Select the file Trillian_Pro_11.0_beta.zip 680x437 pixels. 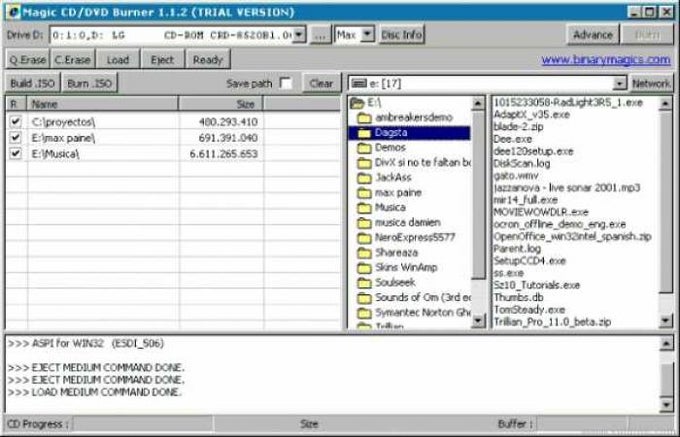pos(552,322)
